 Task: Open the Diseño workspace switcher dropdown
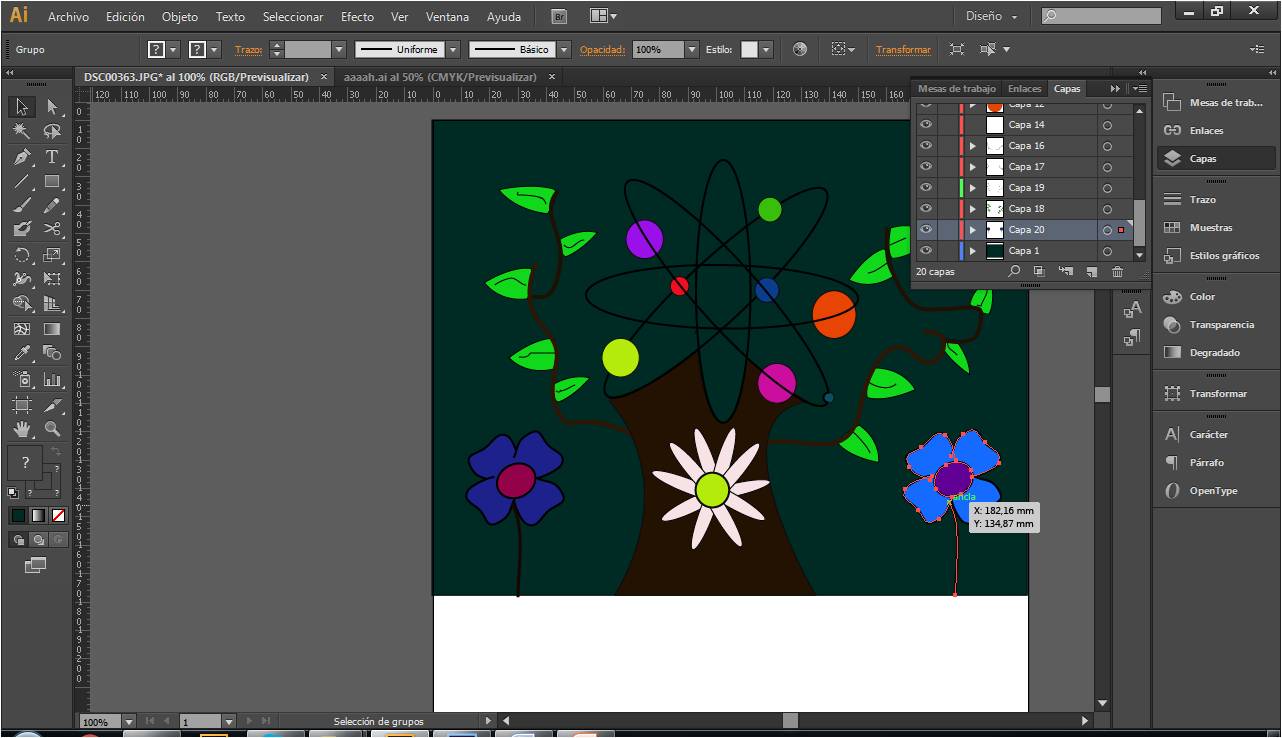pos(992,16)
